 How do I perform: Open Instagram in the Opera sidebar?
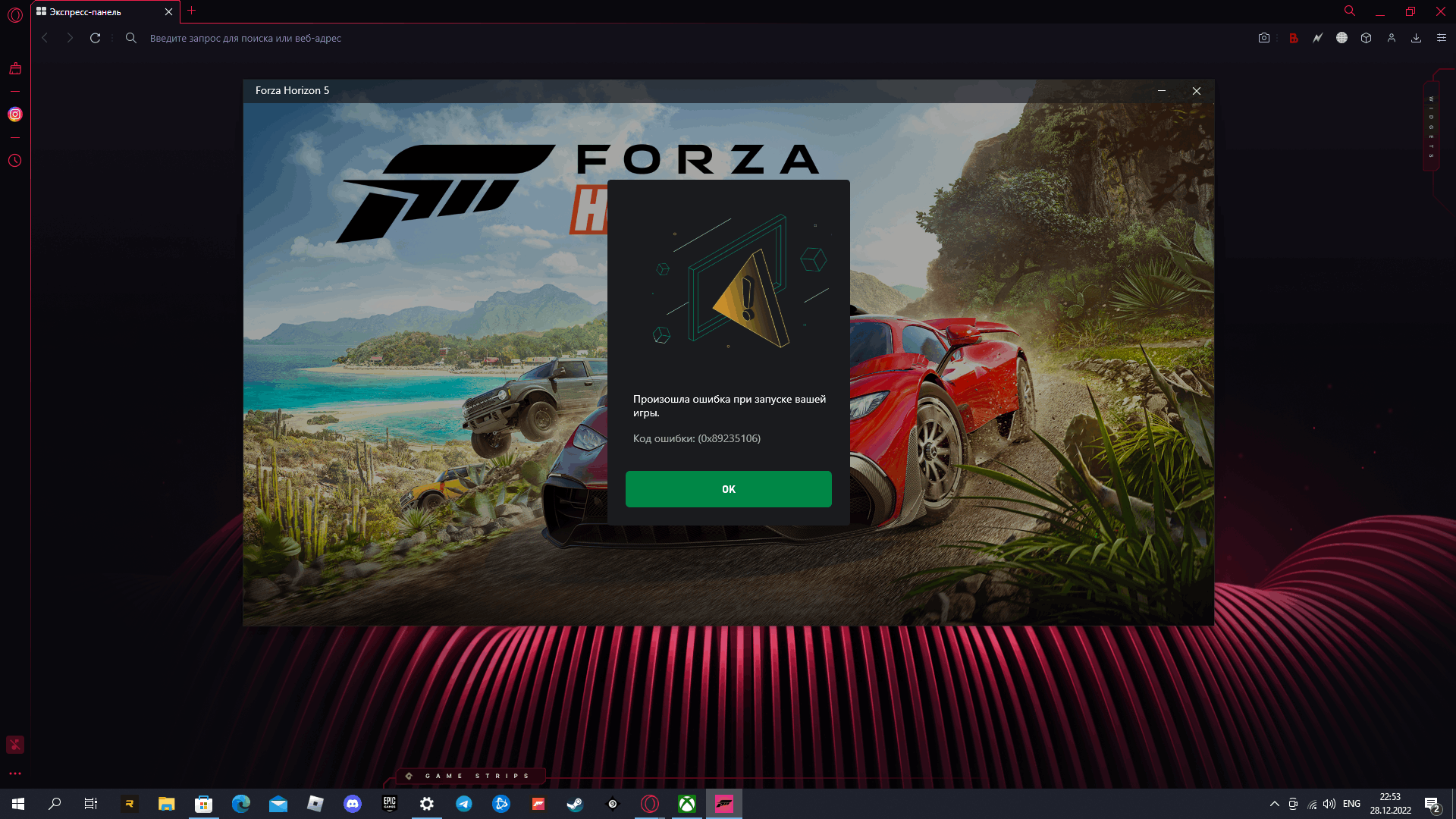tap(15, 115)
